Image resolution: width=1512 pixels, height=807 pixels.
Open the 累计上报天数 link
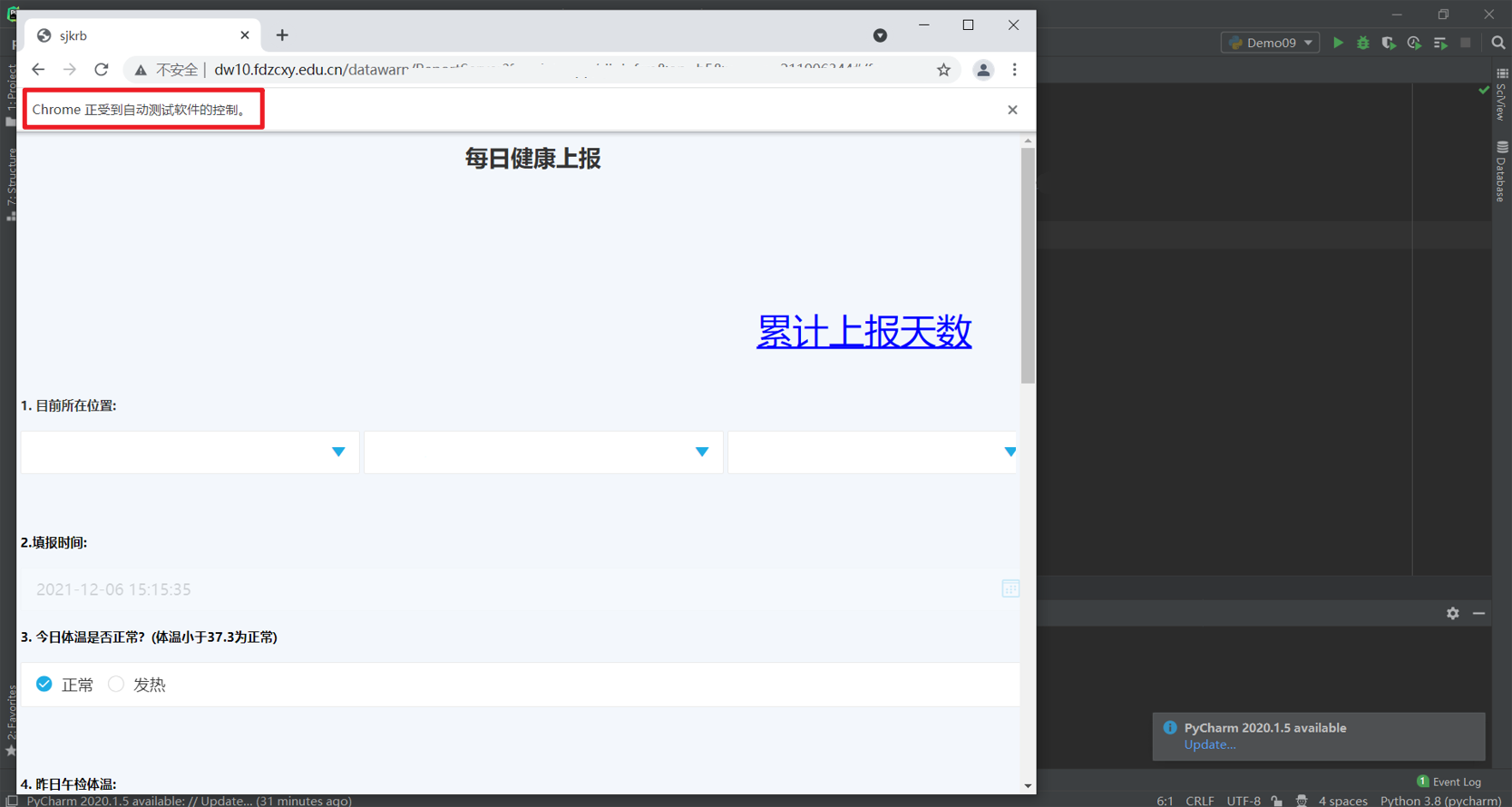[x=863, y=332]
